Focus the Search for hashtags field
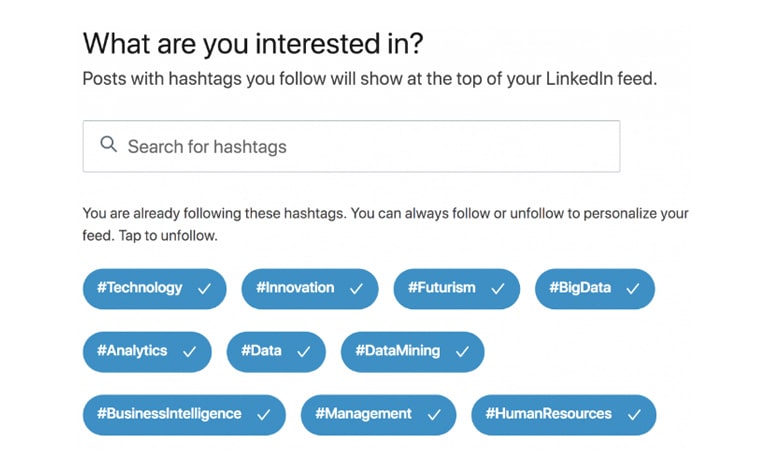The image size is (768, 450). coord(351,146)
